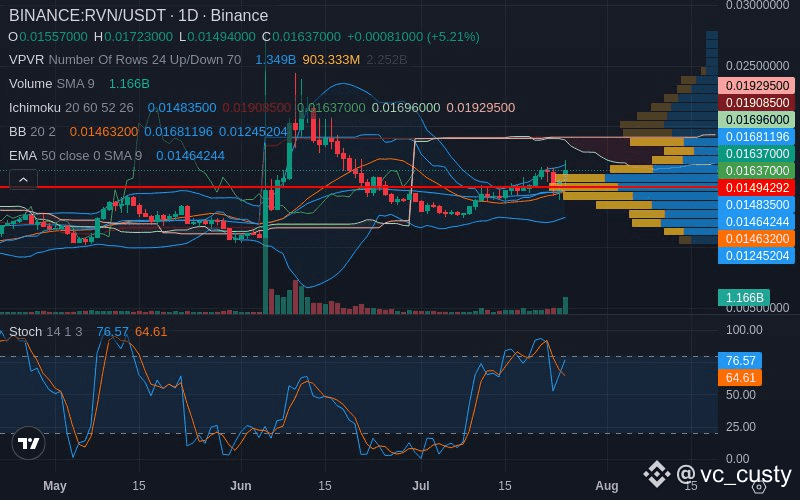The width and height of the screenshot is (800, 500).
Task: Click the Jun label on the time axis
Action: pyautogui.click(x=241, y=486)
